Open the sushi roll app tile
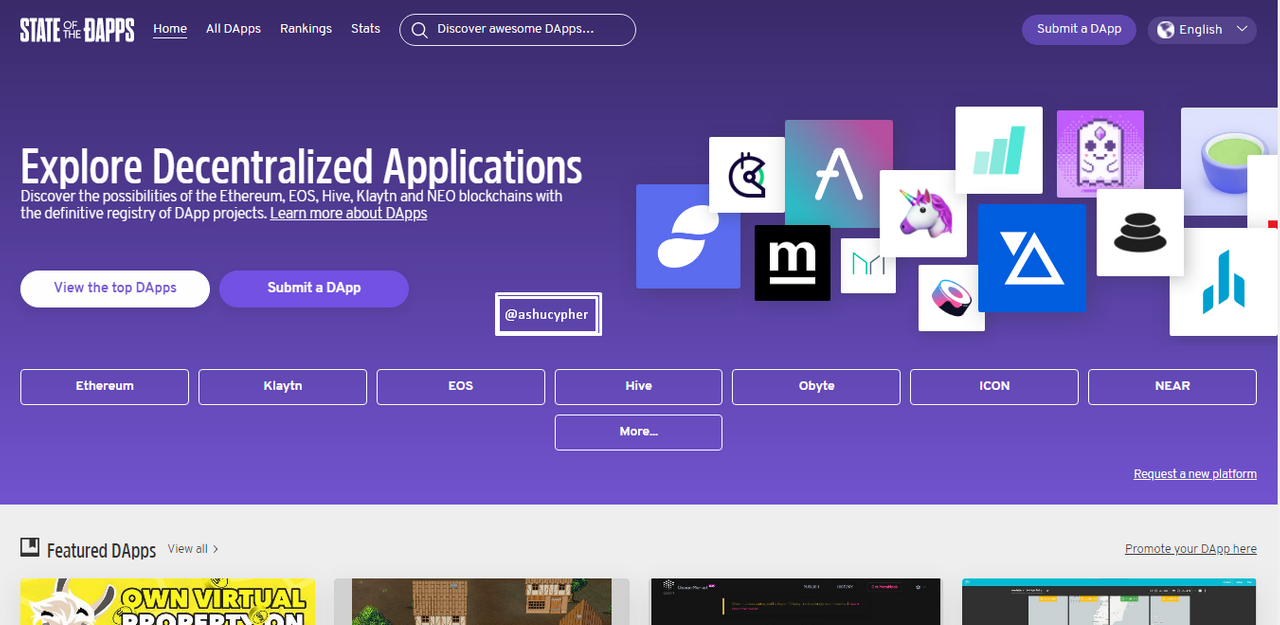The image size is (1280, 625). 952,298
